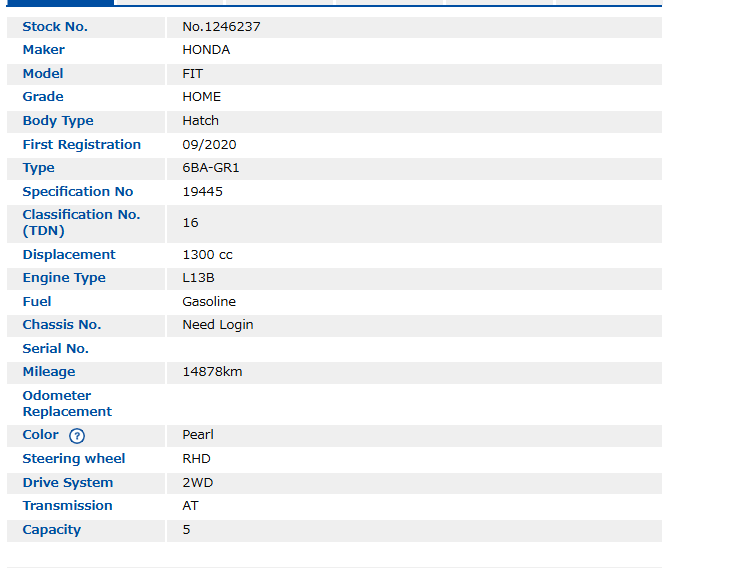Screen dimensions: 731x568
Task: Click the RHD steering wheel value
Action: tap(196, 459)
